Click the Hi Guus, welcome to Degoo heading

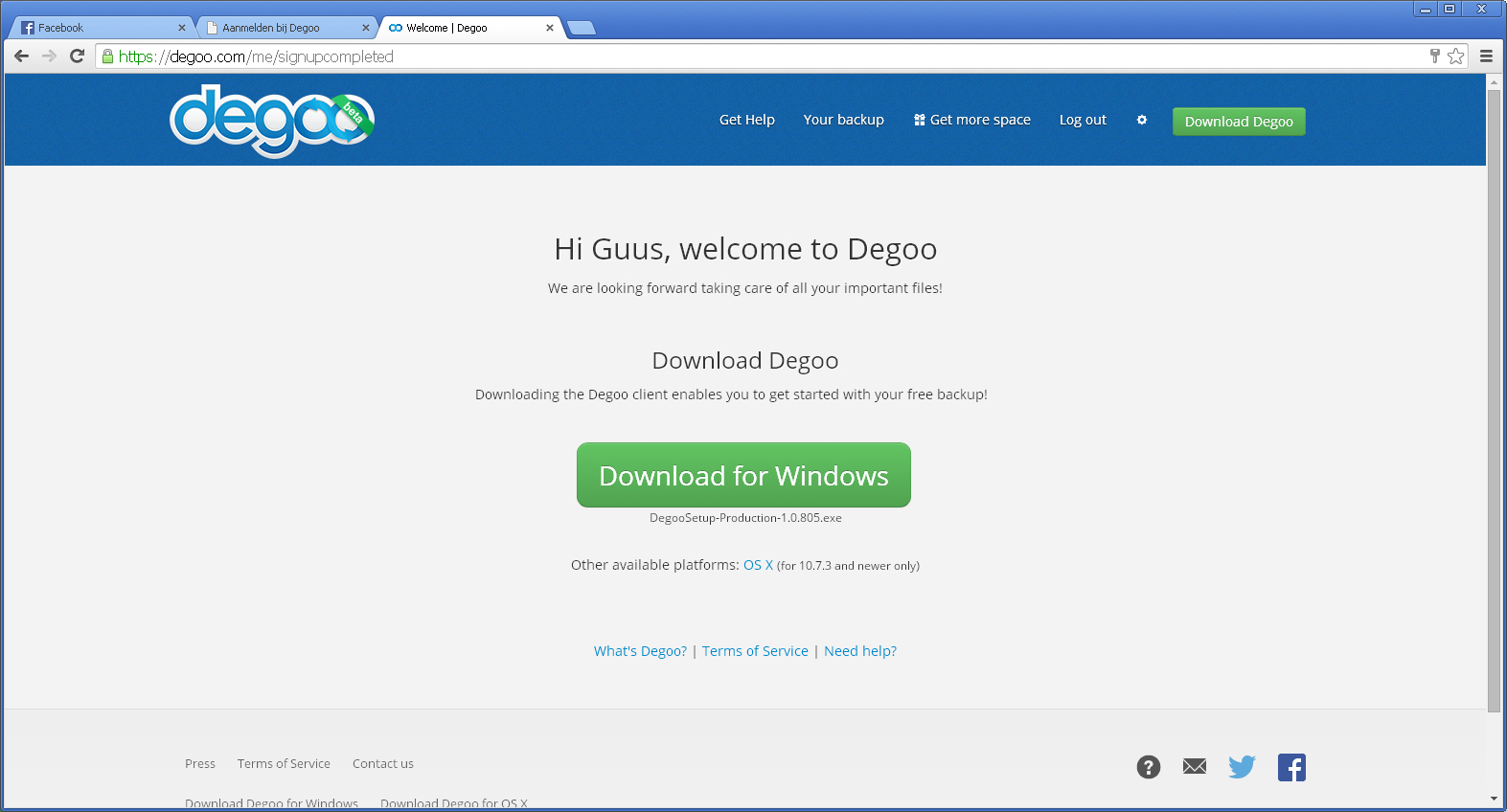coord(745,249)
